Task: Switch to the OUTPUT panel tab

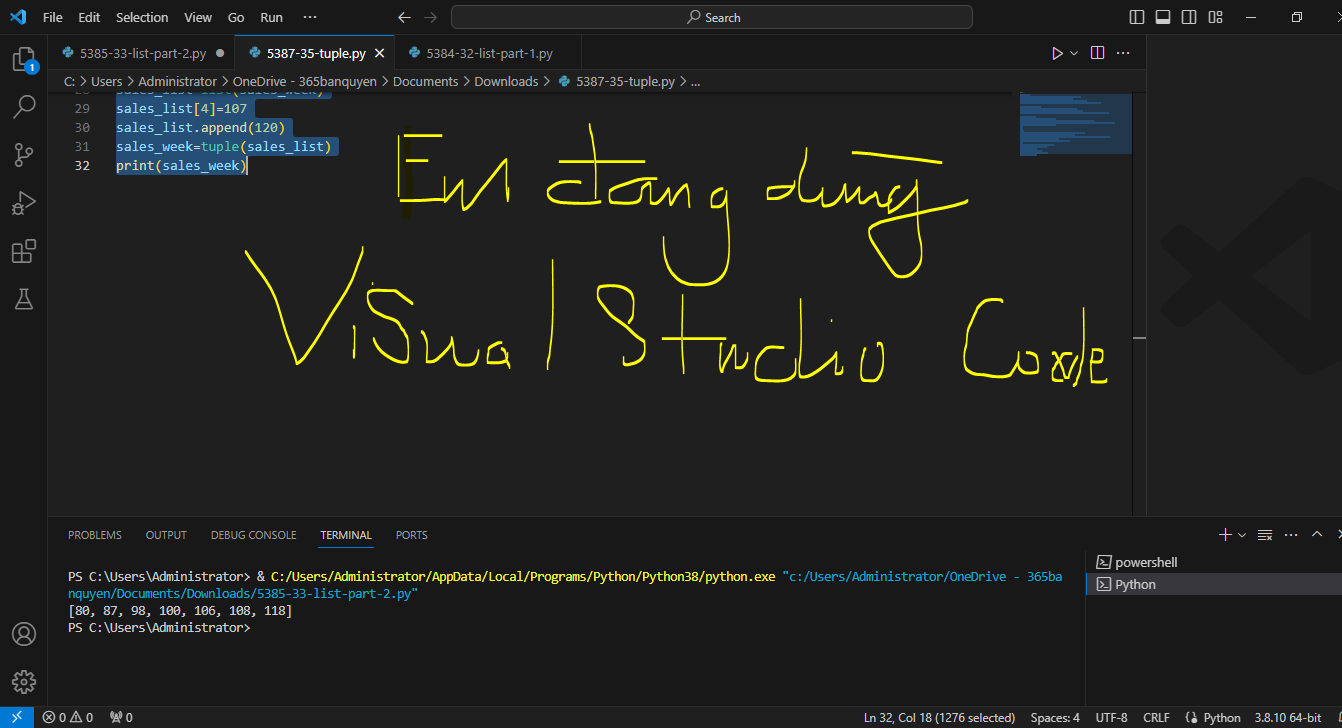Action: (x=166, y=535)
